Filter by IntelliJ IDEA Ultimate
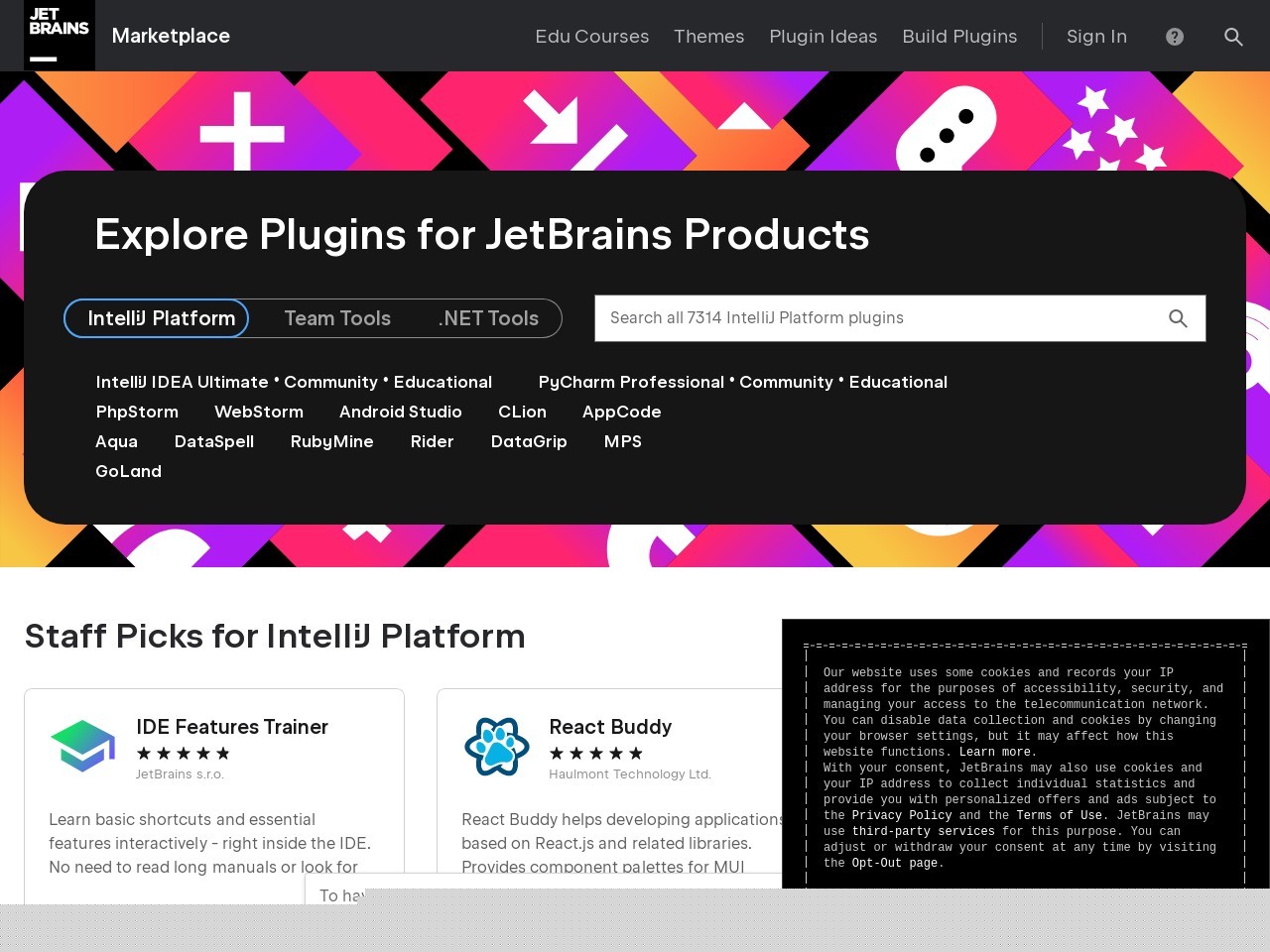The image size is (1270, 952). (182, 382)
